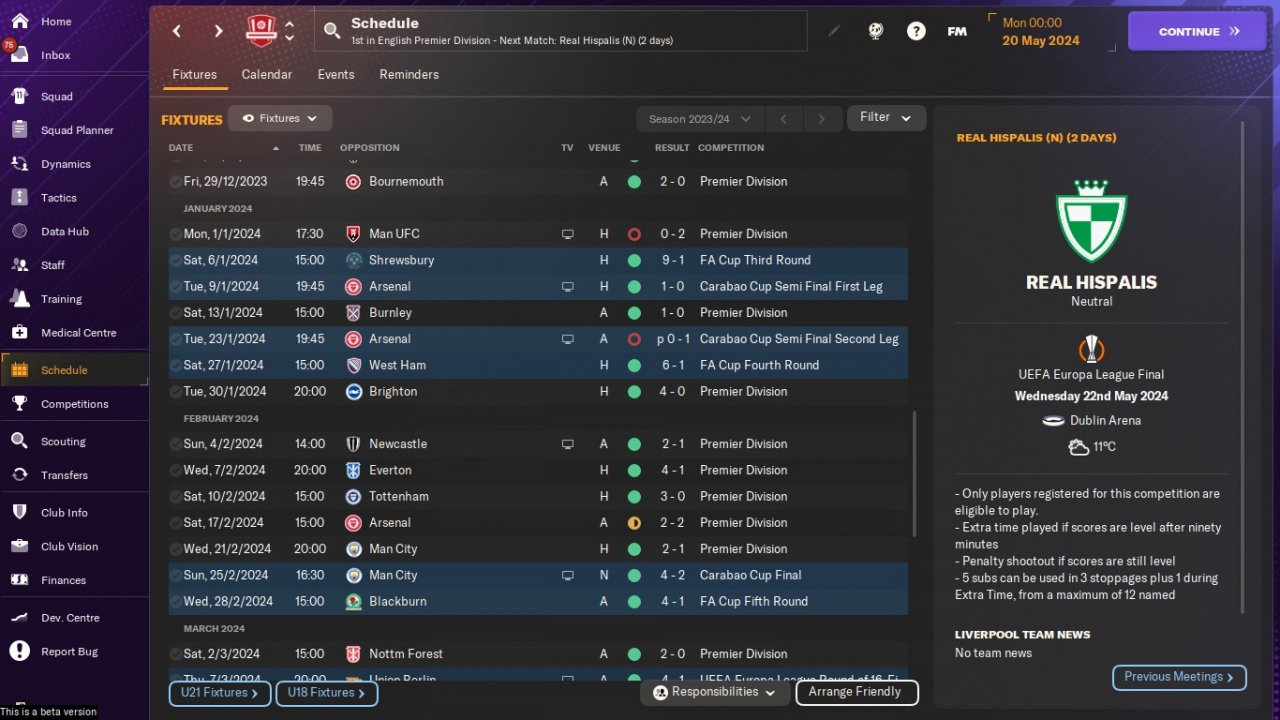Click the Previous Meetings button

[x=1178, y=677]
